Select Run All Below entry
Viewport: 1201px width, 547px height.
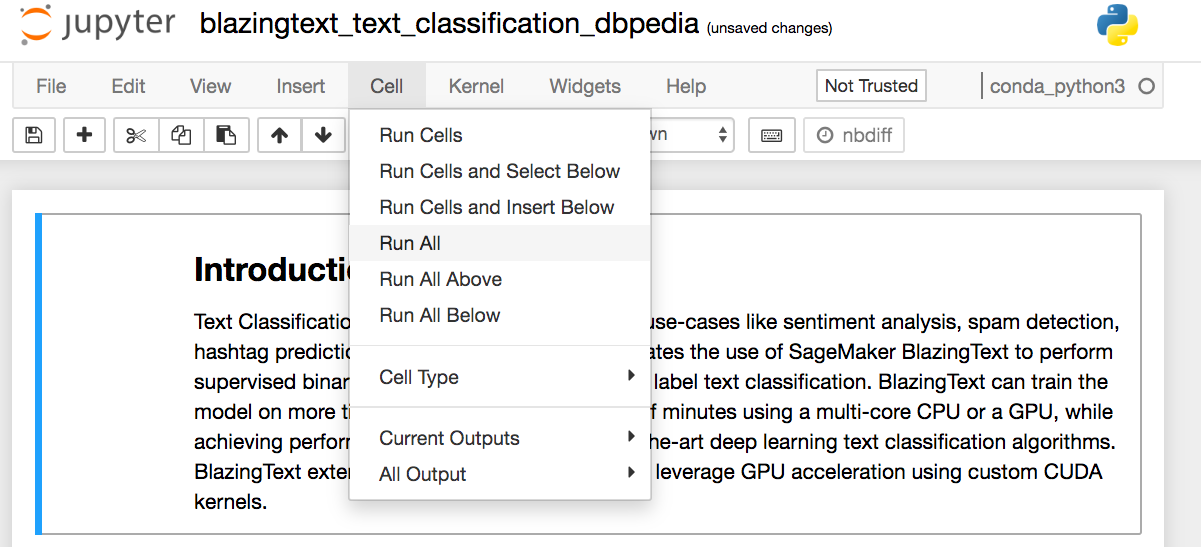click(500, 315)
